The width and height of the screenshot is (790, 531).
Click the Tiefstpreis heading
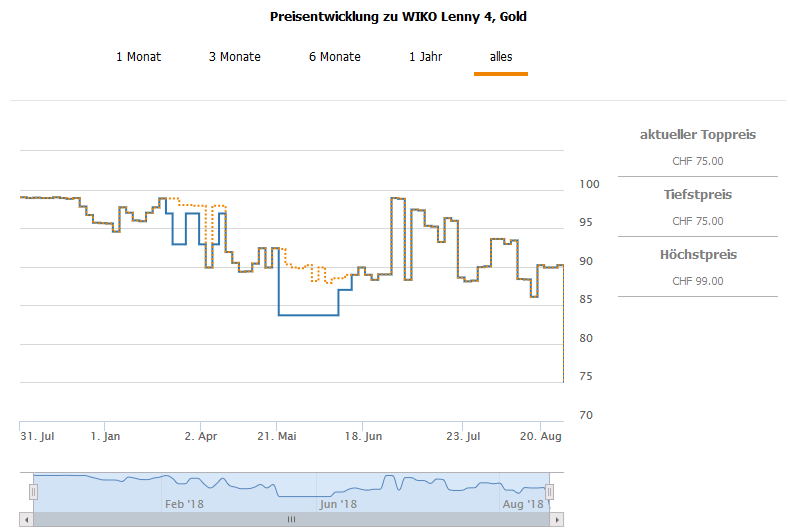point(697,195)
